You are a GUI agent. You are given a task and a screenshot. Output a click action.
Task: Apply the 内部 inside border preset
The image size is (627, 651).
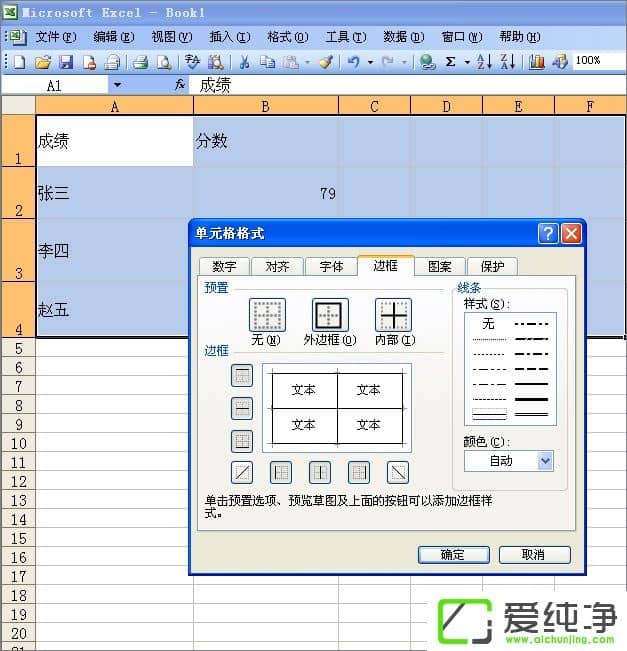click(393, 315)
